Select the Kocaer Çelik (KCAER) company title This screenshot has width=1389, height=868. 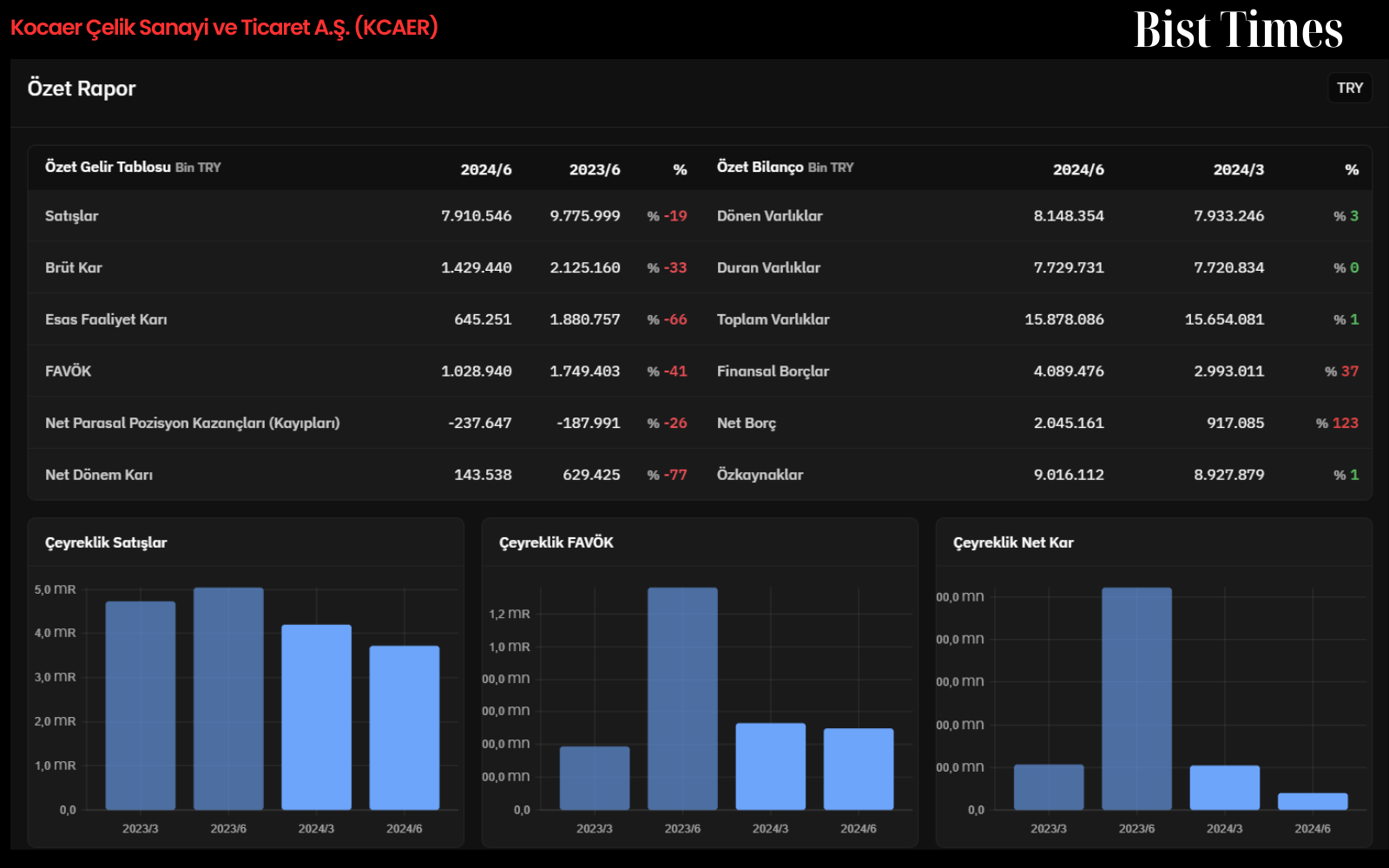(x=224, y=28)
